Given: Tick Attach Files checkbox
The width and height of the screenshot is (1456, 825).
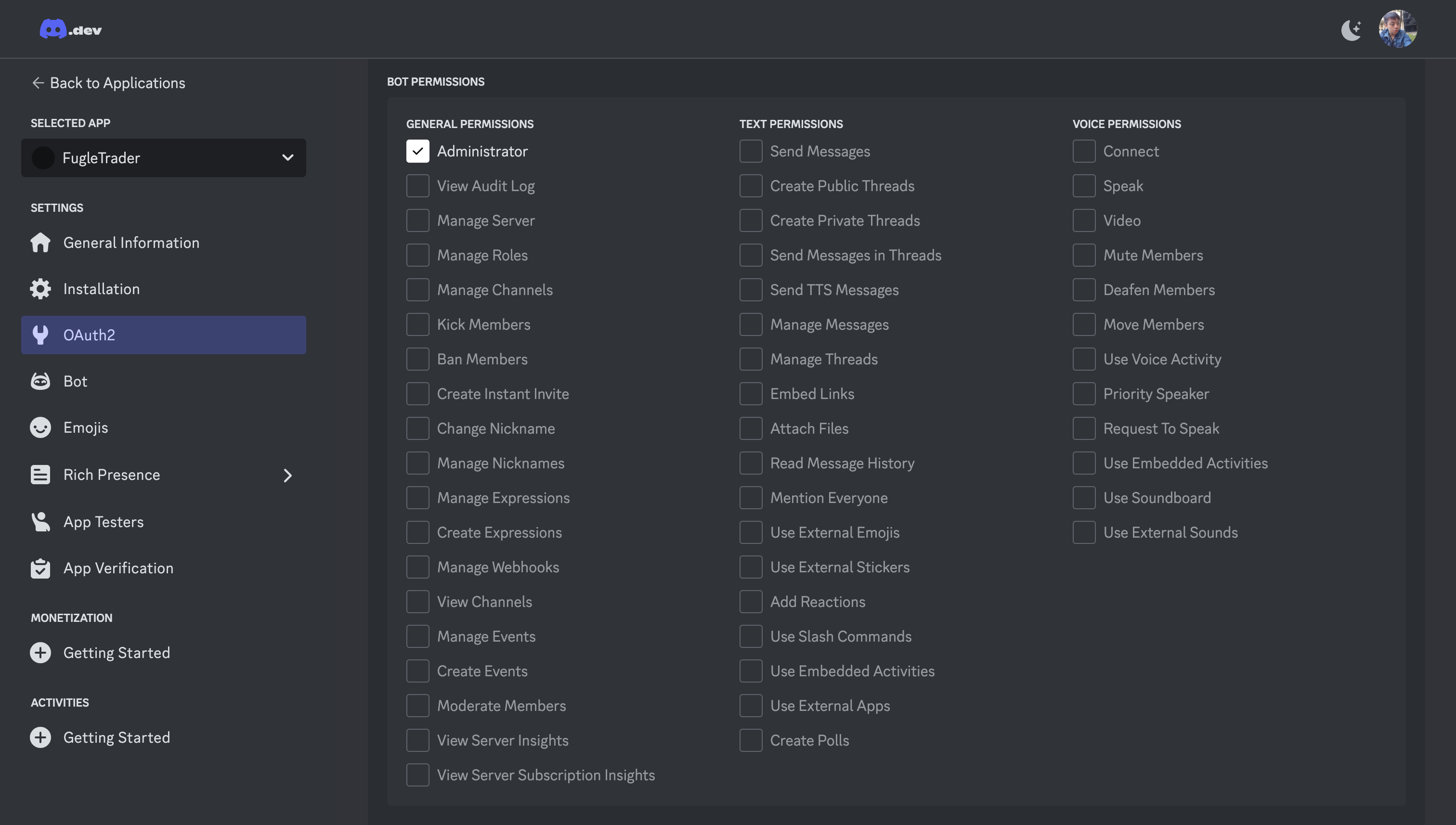Looking at the screenshot, I should 751,428.
